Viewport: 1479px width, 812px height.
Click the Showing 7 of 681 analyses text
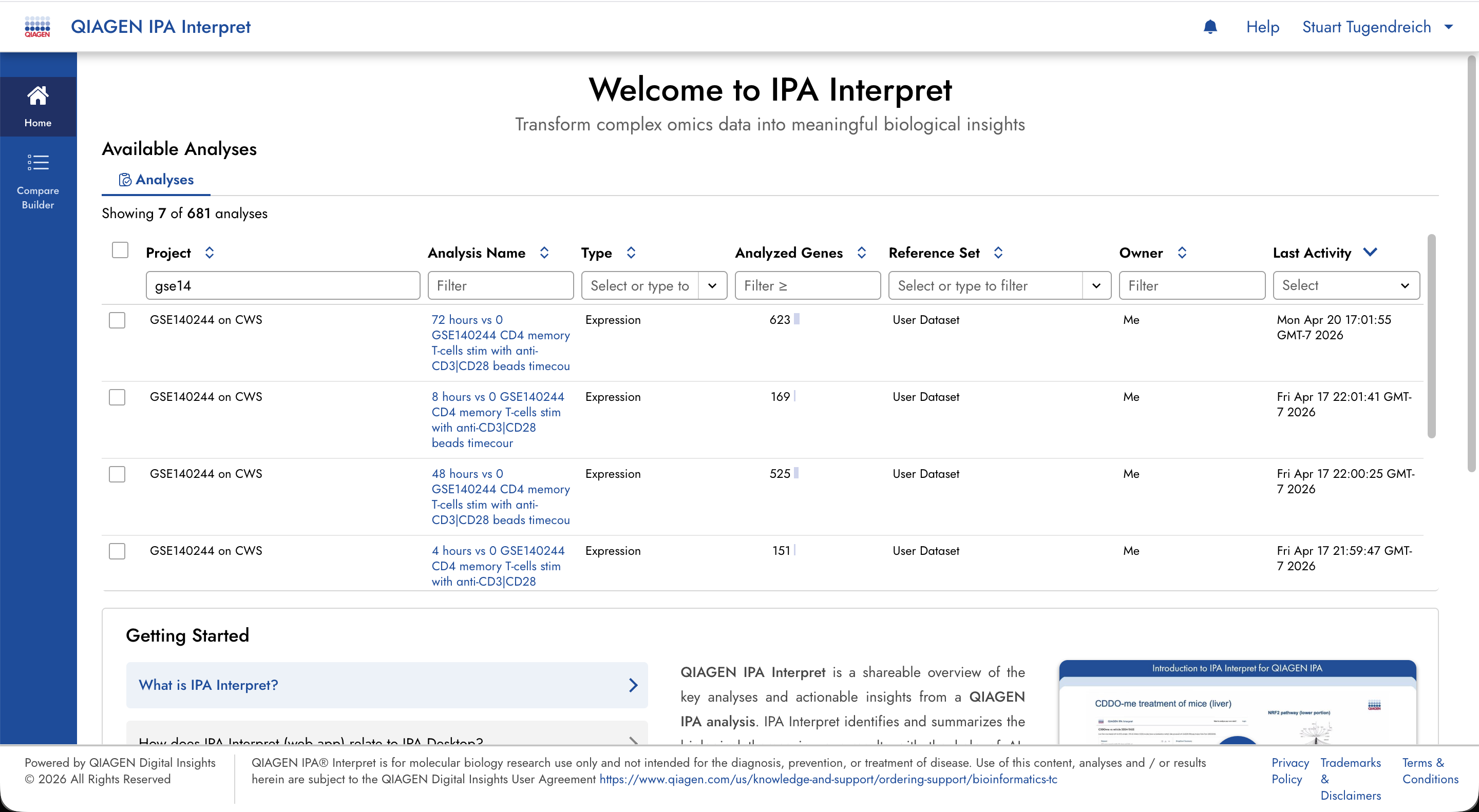click(184, 214)
